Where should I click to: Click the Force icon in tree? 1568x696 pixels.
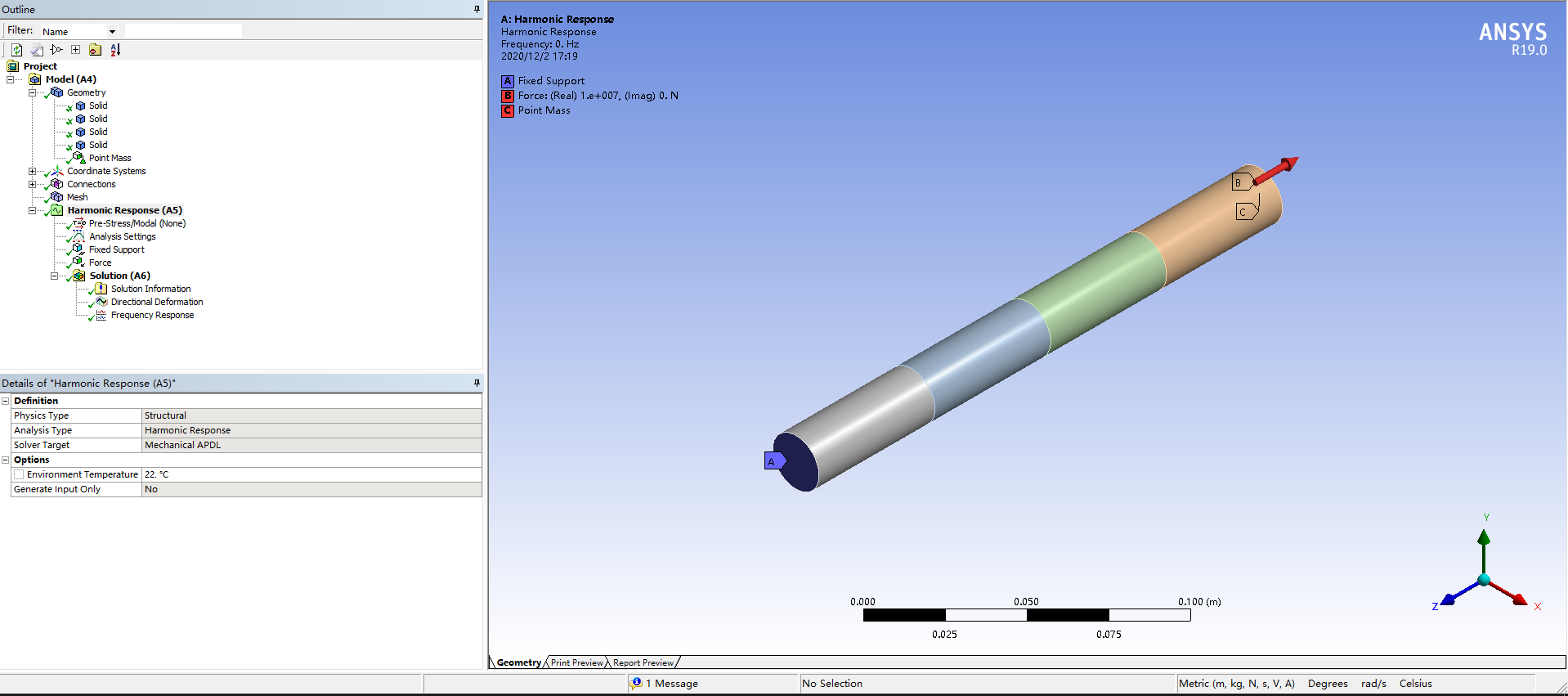click(78, 263)
